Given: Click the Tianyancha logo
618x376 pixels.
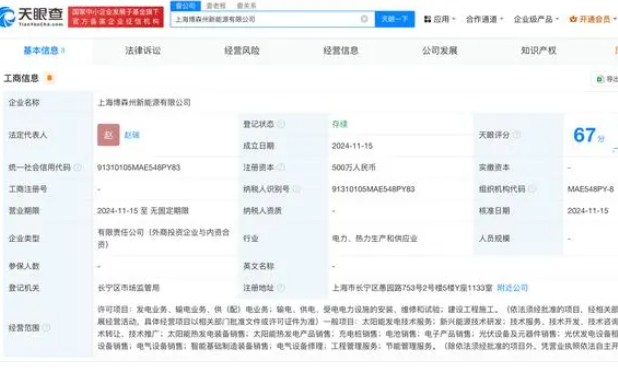Looking at the screenshot, I should coord(32,17).
